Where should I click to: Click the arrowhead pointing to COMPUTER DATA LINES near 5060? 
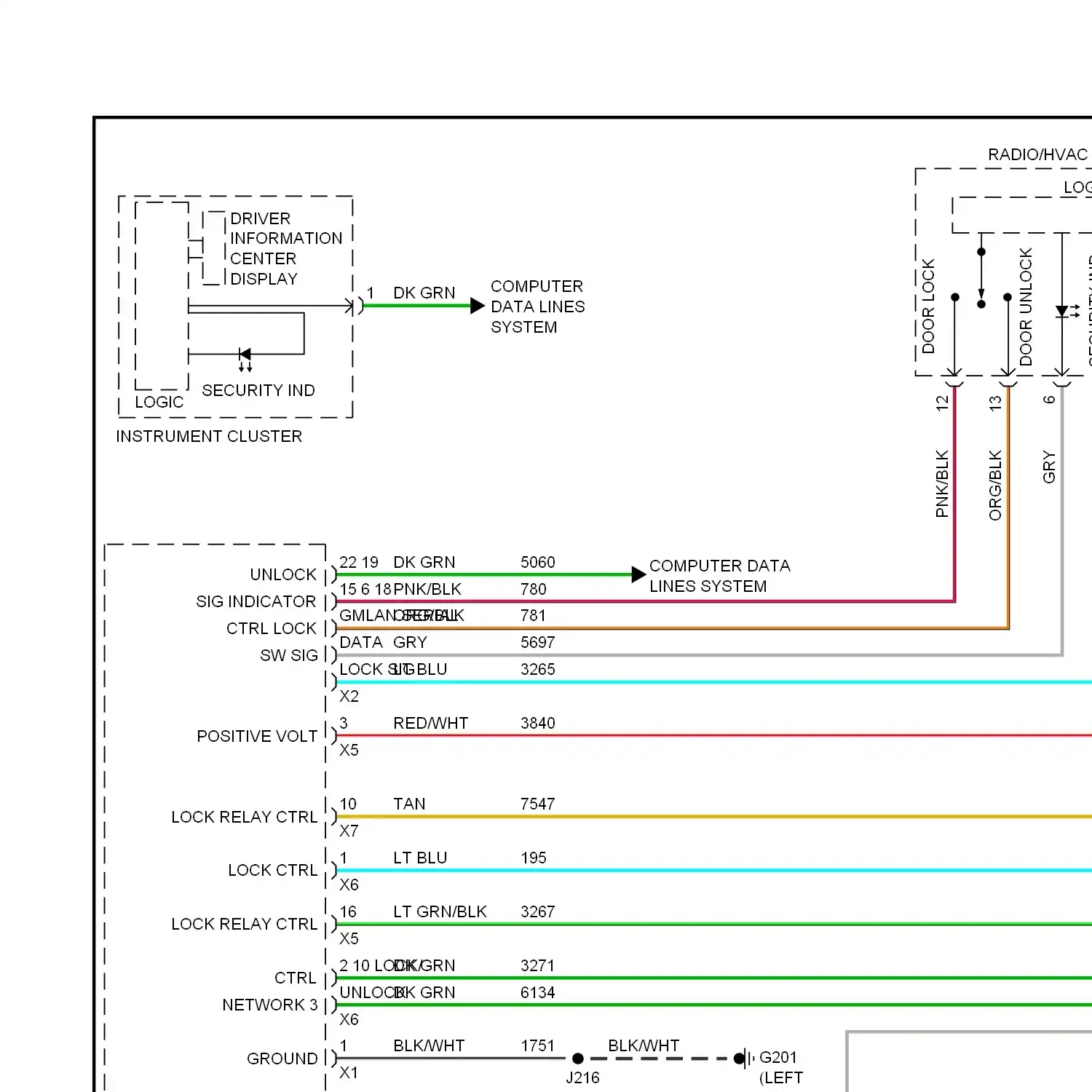tap(638, 574)
